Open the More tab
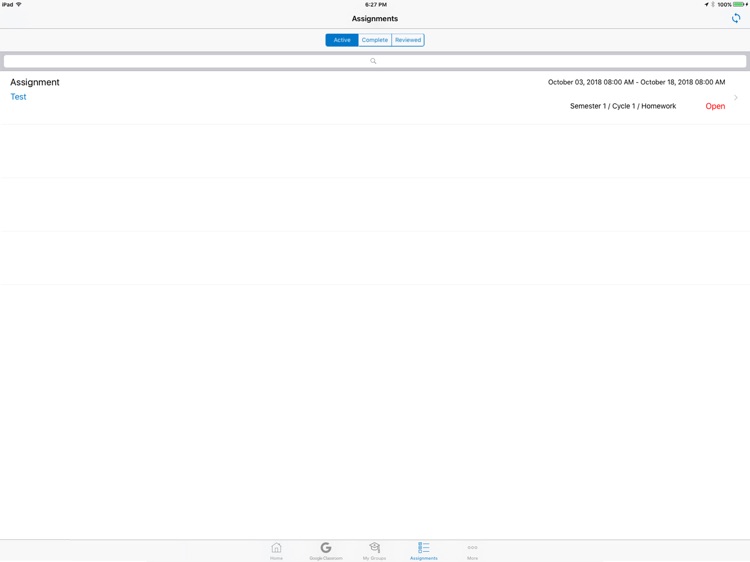Viewport: 750px width, 562px height. (x=473, y=551)
